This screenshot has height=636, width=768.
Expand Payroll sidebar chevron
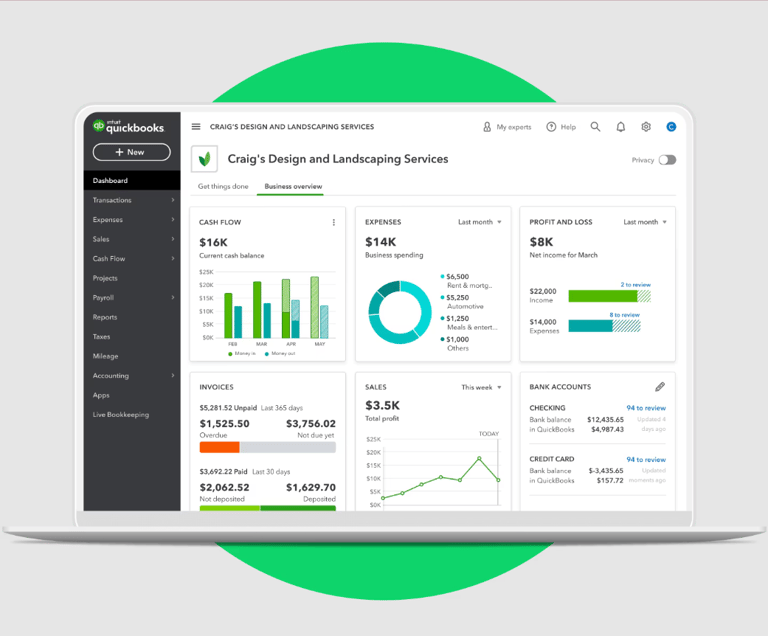point(173,297)
